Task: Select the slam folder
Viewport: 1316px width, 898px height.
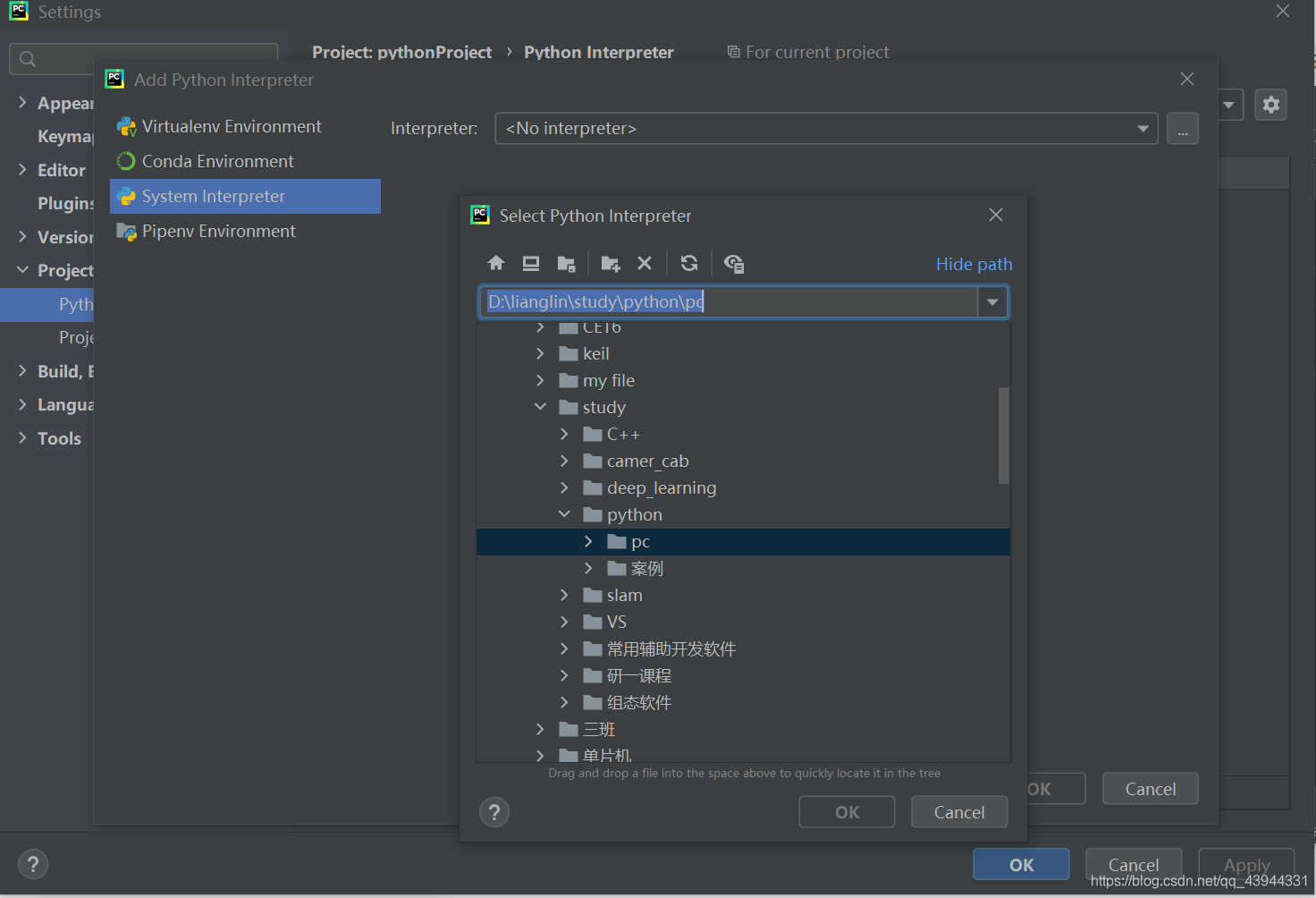Action: 624,595
